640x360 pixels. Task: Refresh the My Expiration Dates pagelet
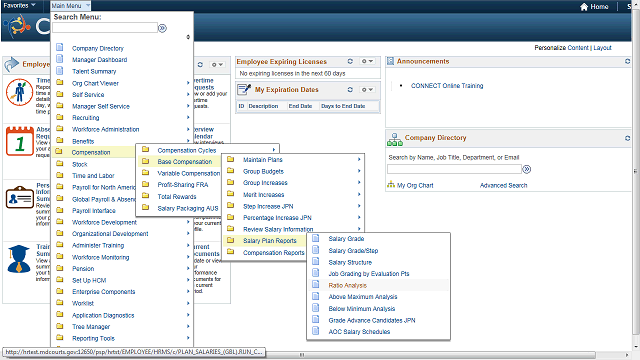[x=350, y=89]
